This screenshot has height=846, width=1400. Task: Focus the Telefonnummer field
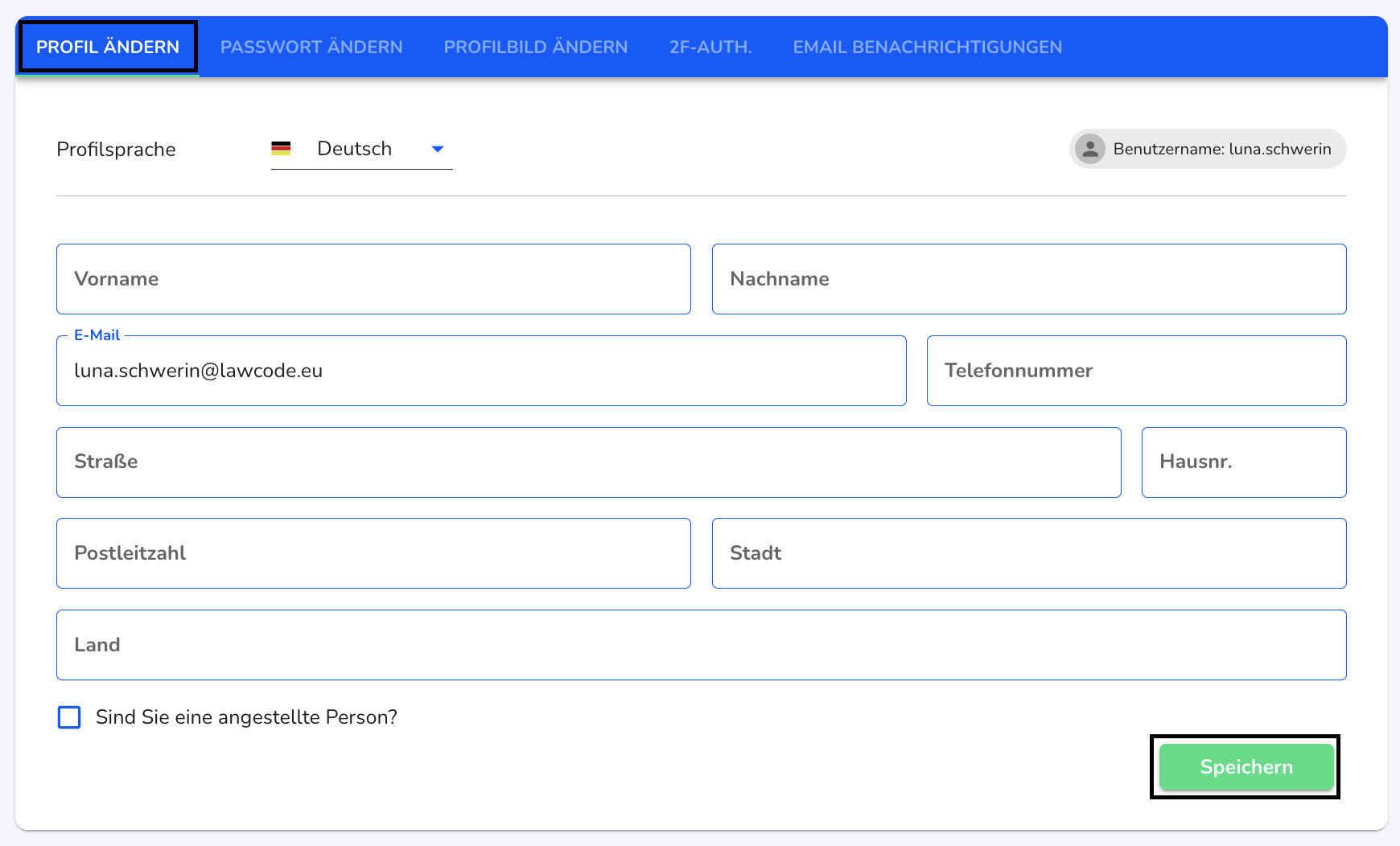point(1137,371)
